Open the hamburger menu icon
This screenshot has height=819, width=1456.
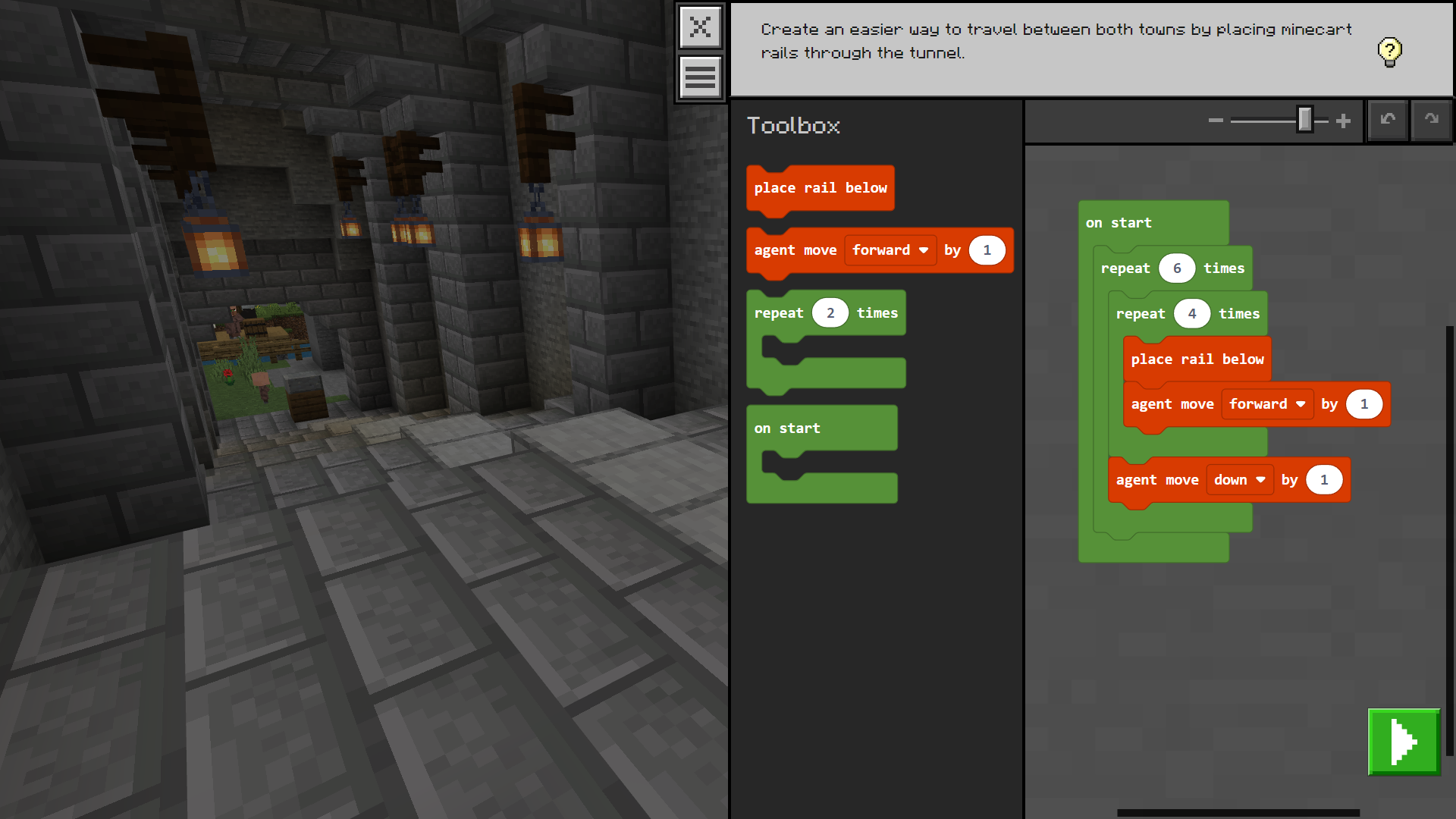(700, 77)
